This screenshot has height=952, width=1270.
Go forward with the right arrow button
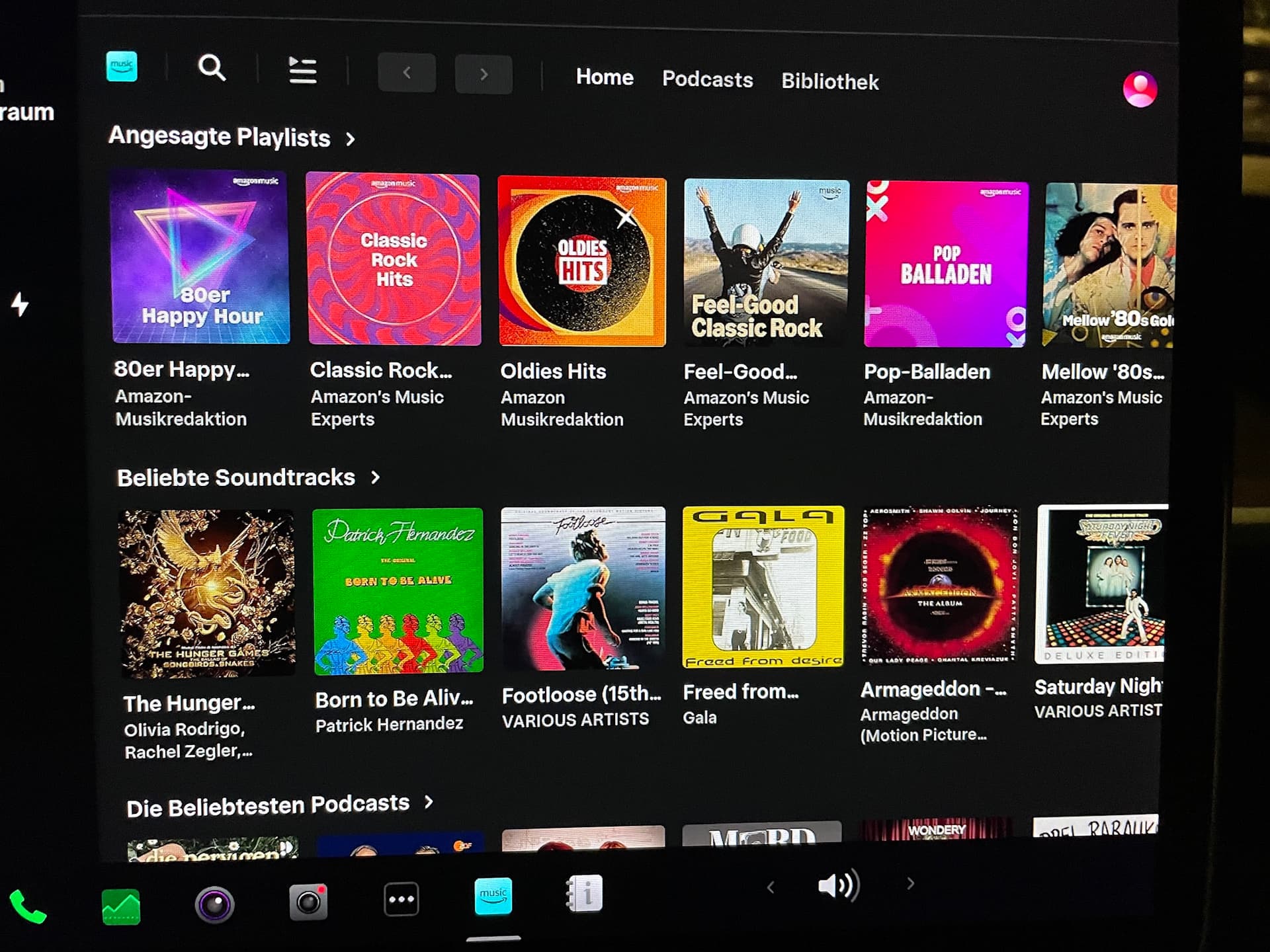click(484, 74)
